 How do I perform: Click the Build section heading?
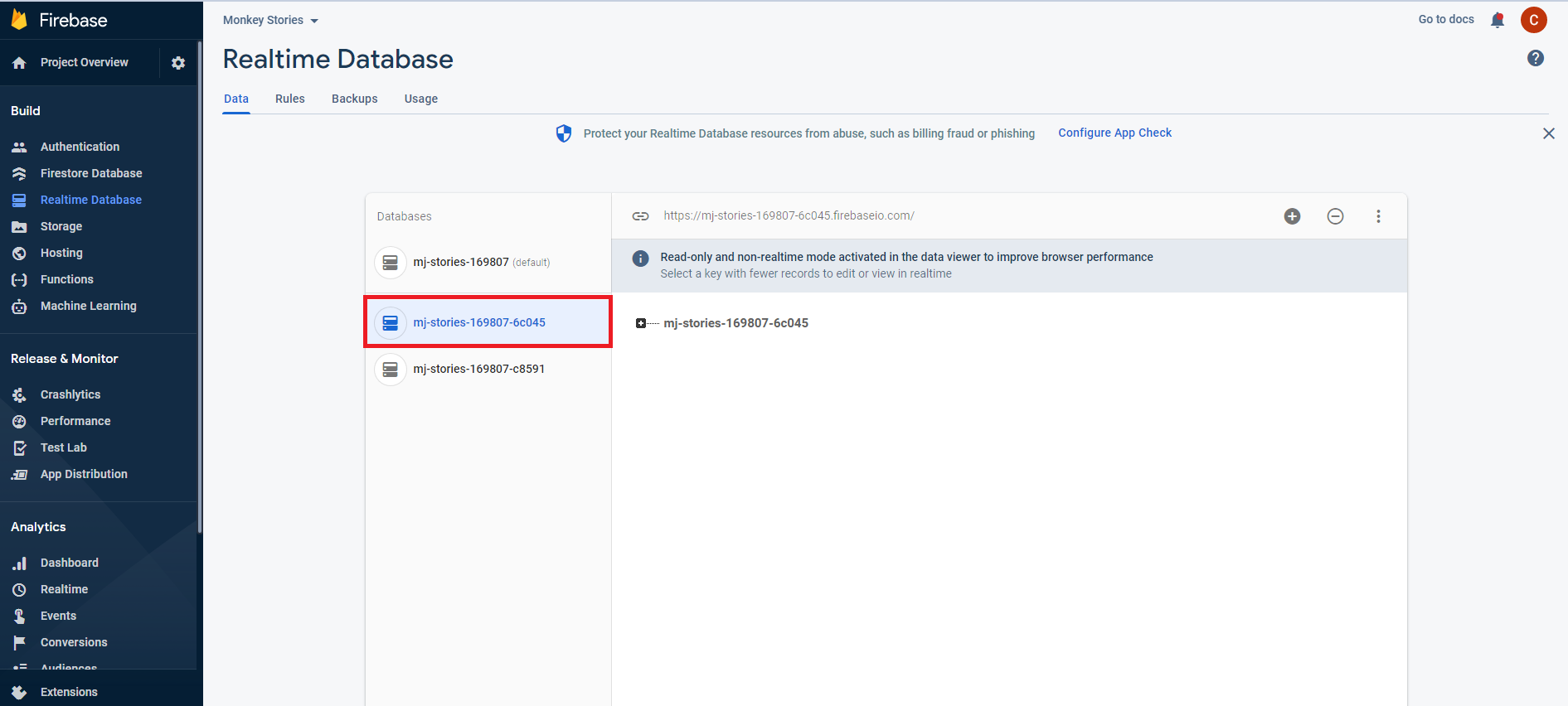pyautogui.click(x=26, y=111)
